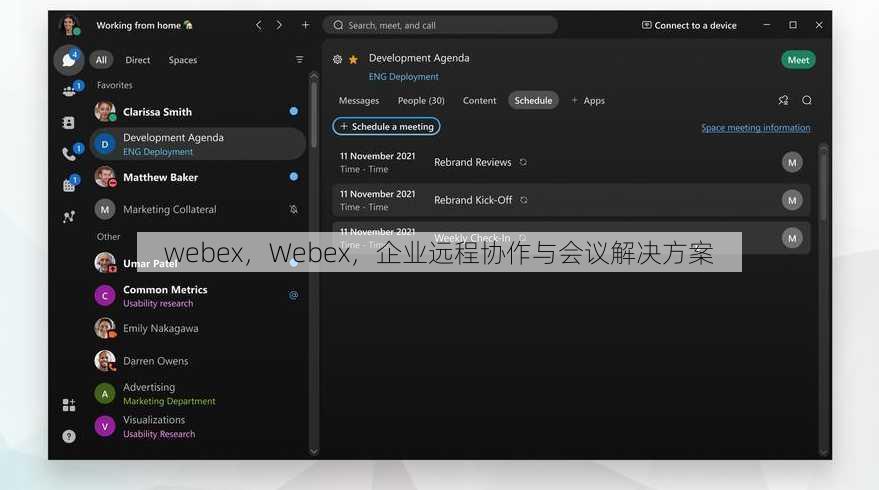Open Advertising space

(198, 394)
